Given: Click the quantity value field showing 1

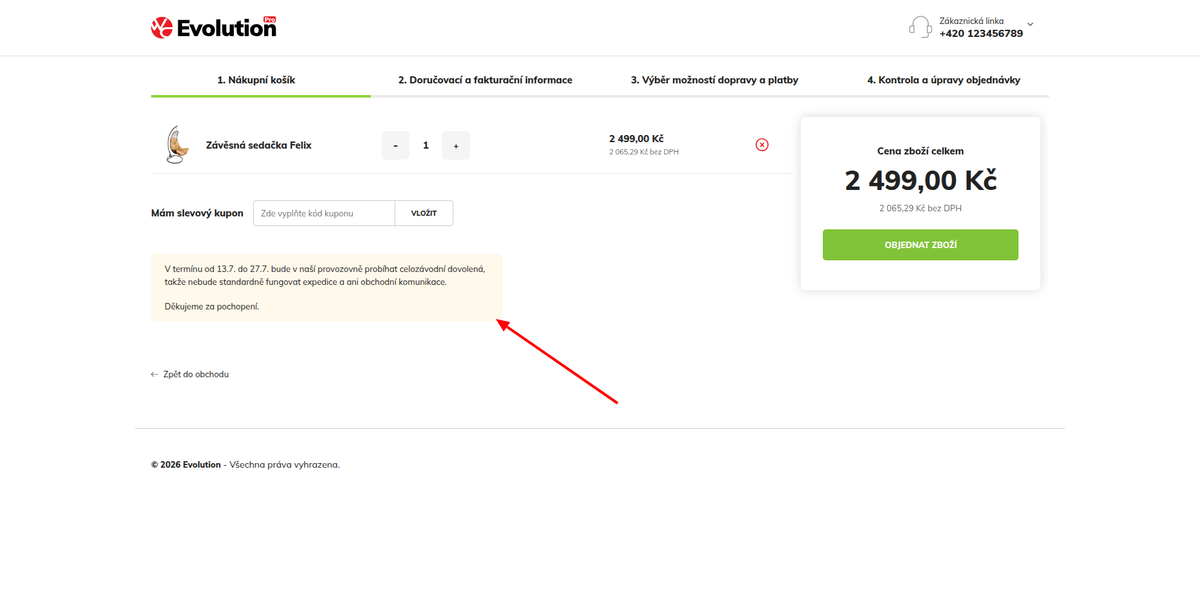Looking at the screenshot, I should tap(426, 145).
